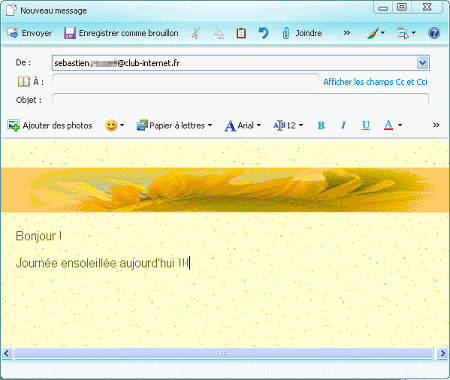Toggle italic formatting
Image resolution: width=450 pixels, height=380 pixels.
pos(343,125)
